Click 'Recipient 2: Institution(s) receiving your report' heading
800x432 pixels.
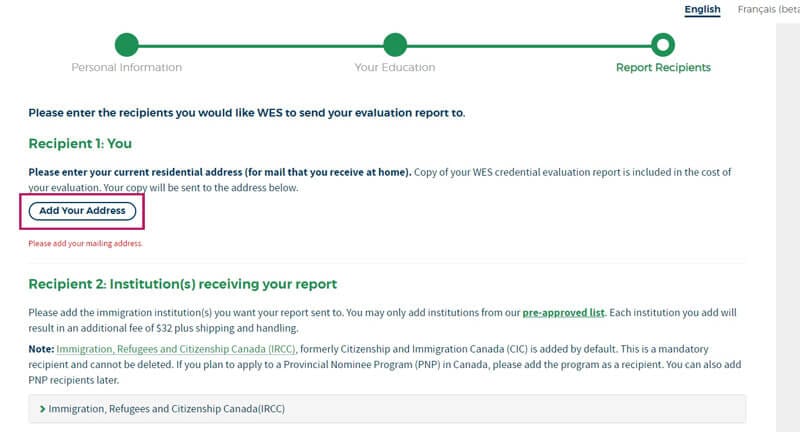tap(182, 284)
